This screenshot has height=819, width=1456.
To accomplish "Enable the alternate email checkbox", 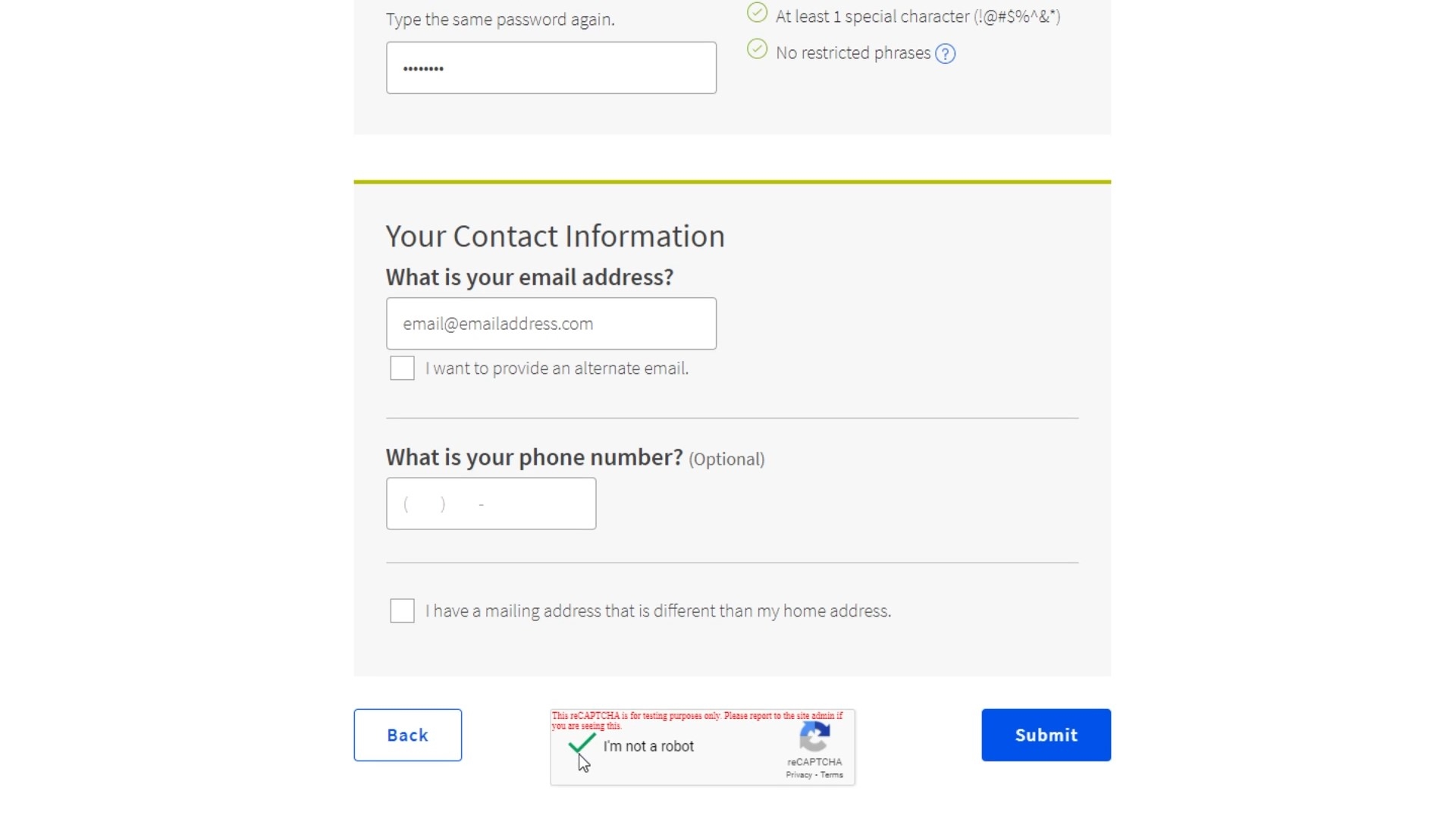I will (402, 369).
